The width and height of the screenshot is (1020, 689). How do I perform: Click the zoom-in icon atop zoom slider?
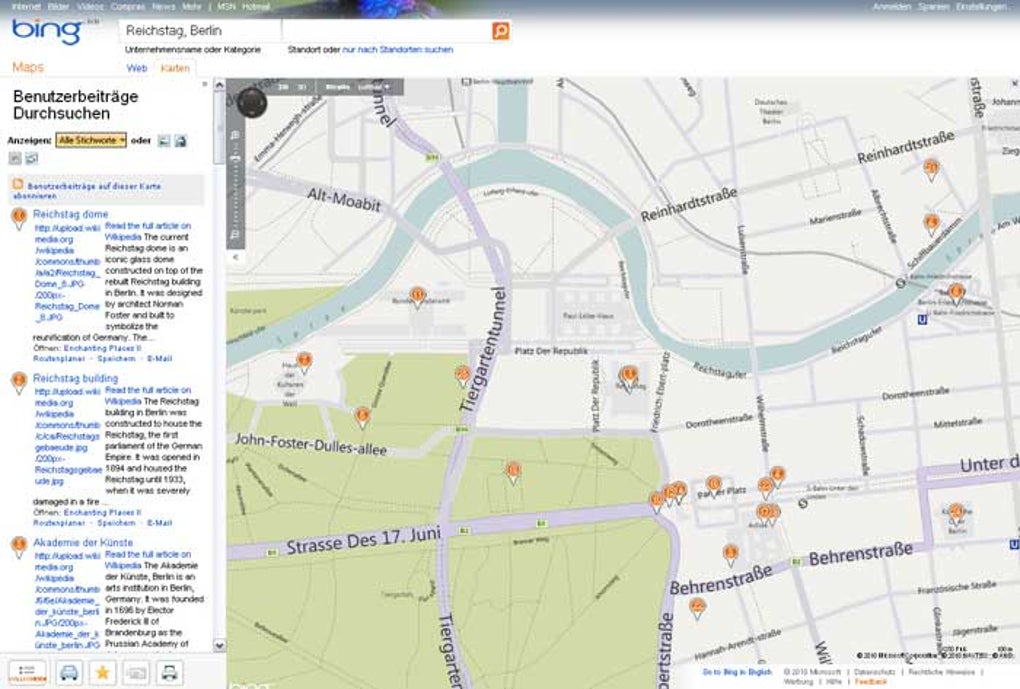coord(235,135)
